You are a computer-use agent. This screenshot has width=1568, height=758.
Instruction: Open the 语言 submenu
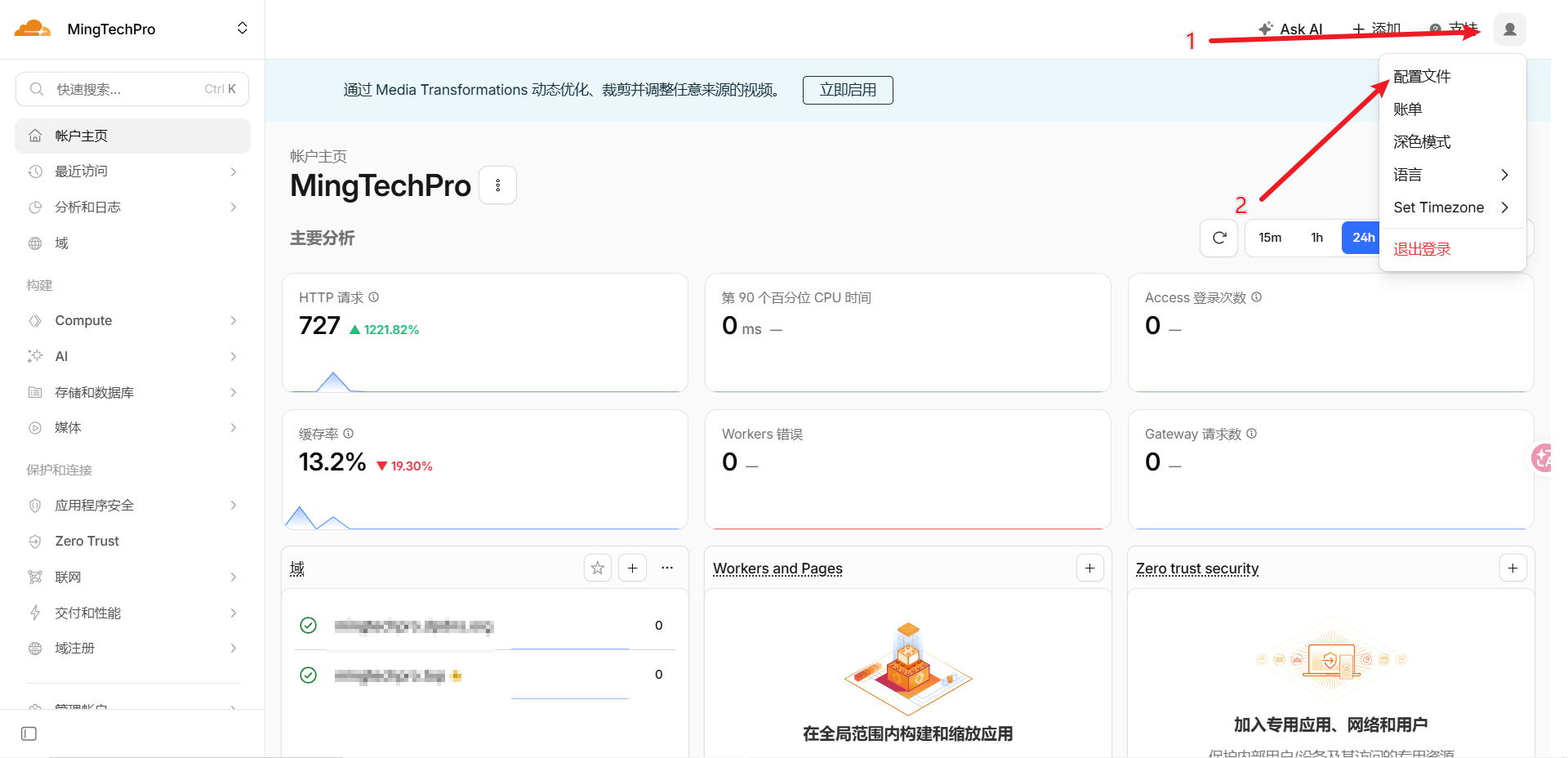1452,175
